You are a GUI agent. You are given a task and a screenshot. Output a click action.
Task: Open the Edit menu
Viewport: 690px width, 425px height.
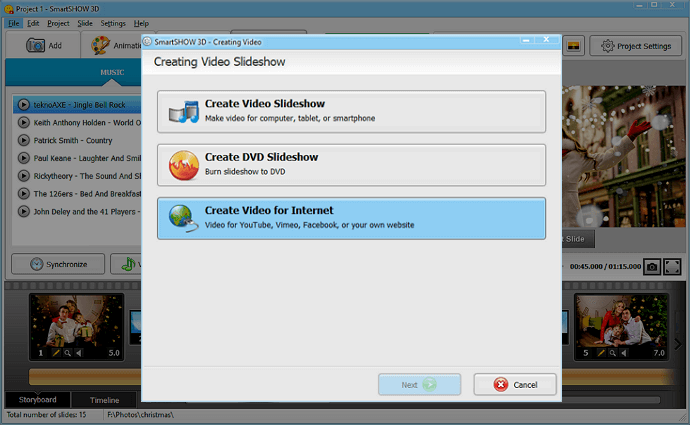click(33, 23)
